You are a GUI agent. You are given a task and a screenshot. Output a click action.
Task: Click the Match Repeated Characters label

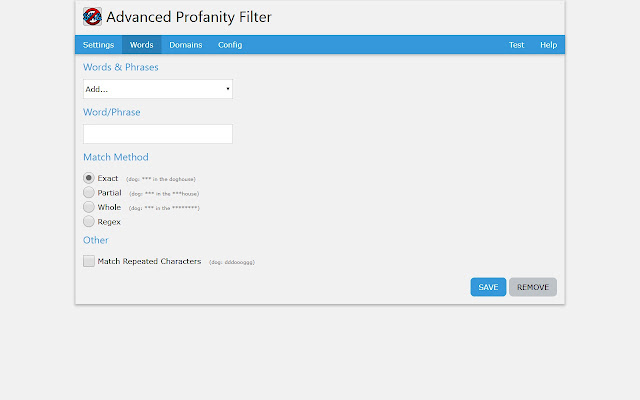(149, 261)
